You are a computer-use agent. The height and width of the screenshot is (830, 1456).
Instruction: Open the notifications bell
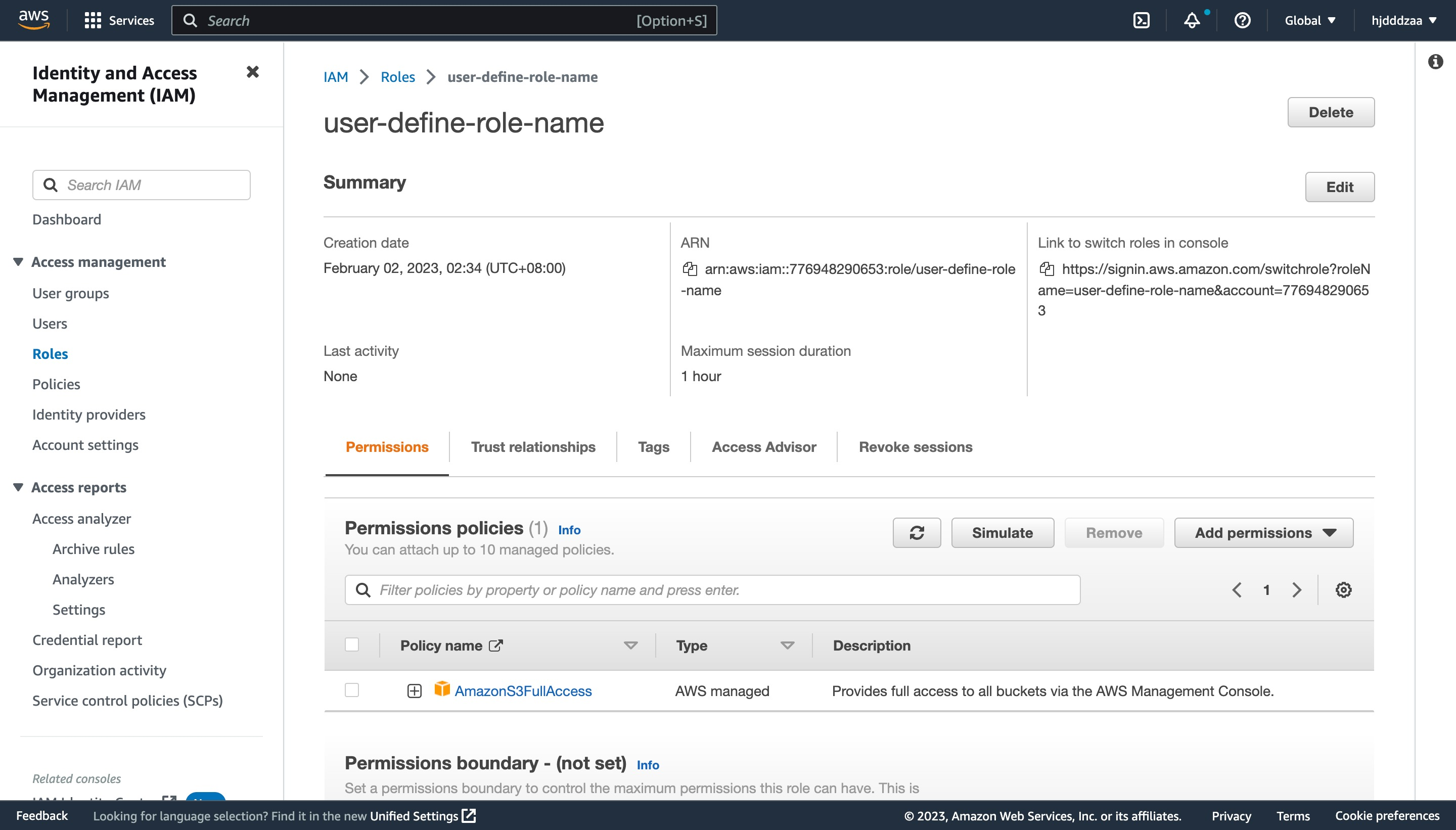[1192, 21]
